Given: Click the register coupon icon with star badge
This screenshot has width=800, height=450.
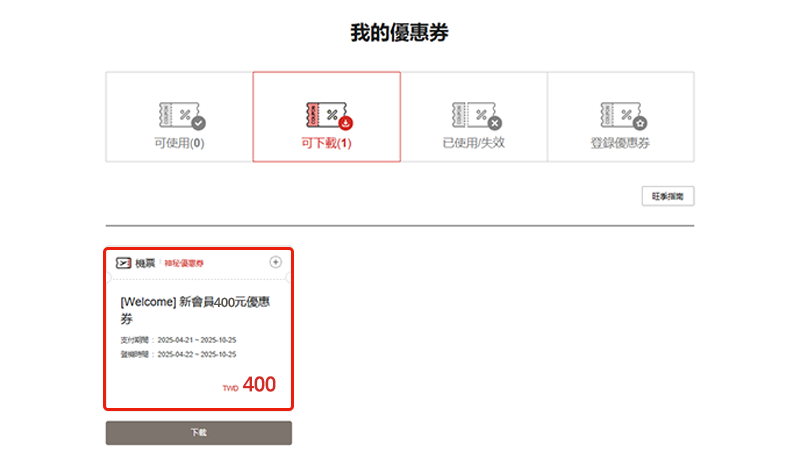Looking at the screenshot, I should (x=621, y=116).
